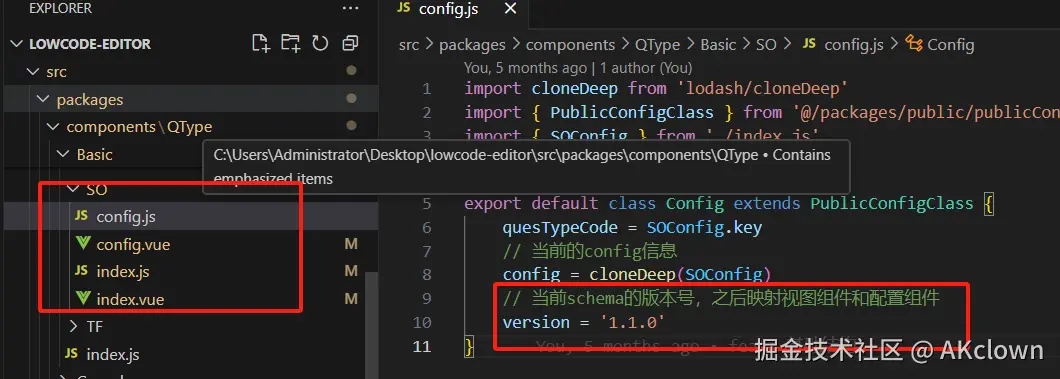Select Basic in the breadcrumb path
The height and width of the screenshot is (379, 1060).
[718, 45]
